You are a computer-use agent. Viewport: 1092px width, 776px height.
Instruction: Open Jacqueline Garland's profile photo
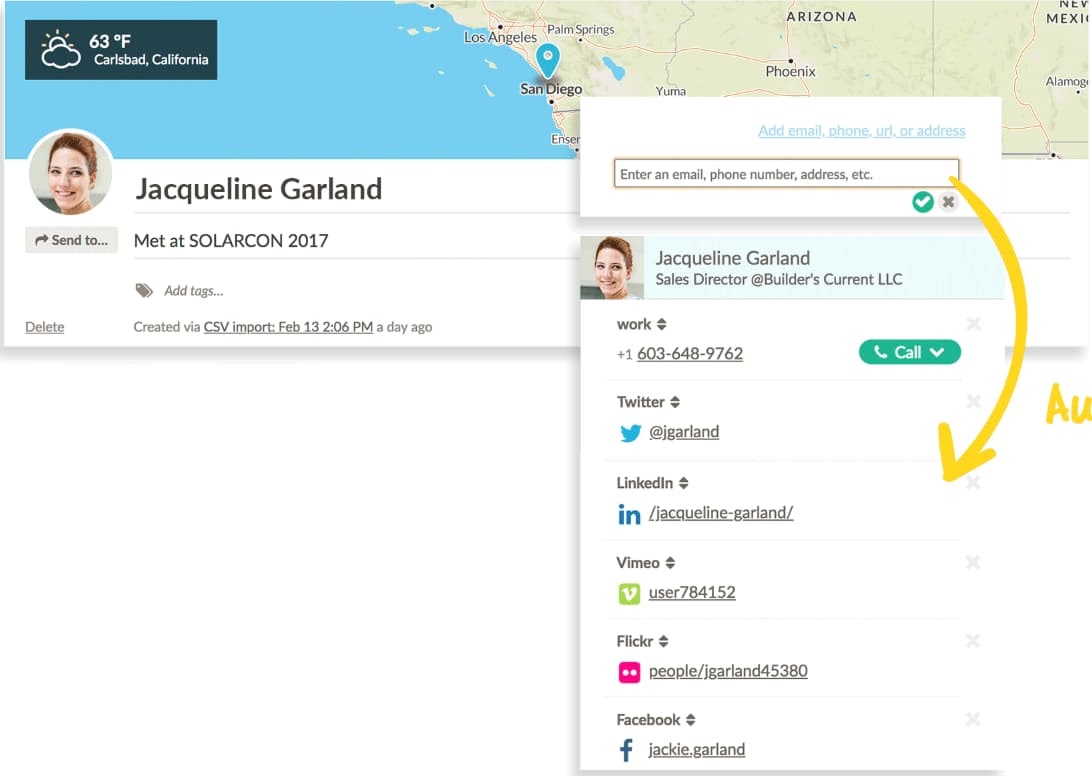70,173
